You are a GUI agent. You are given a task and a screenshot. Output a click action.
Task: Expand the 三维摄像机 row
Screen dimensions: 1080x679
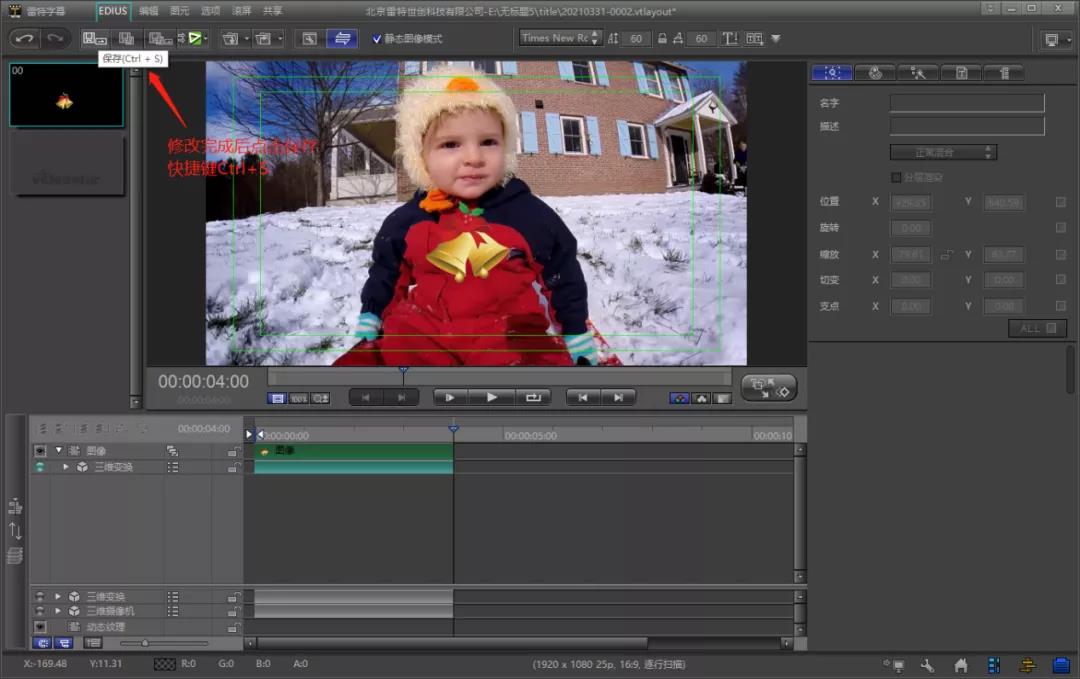tap(58, 611)
